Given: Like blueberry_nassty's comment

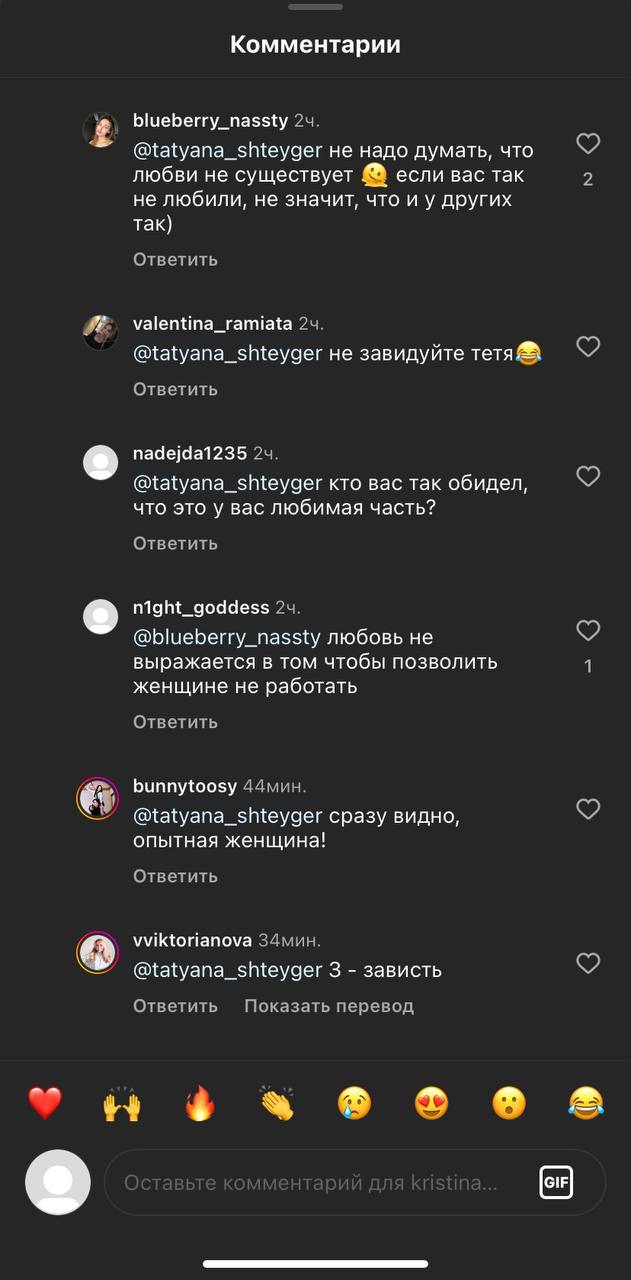Looking at the screenshot, I should coord(588,144).
